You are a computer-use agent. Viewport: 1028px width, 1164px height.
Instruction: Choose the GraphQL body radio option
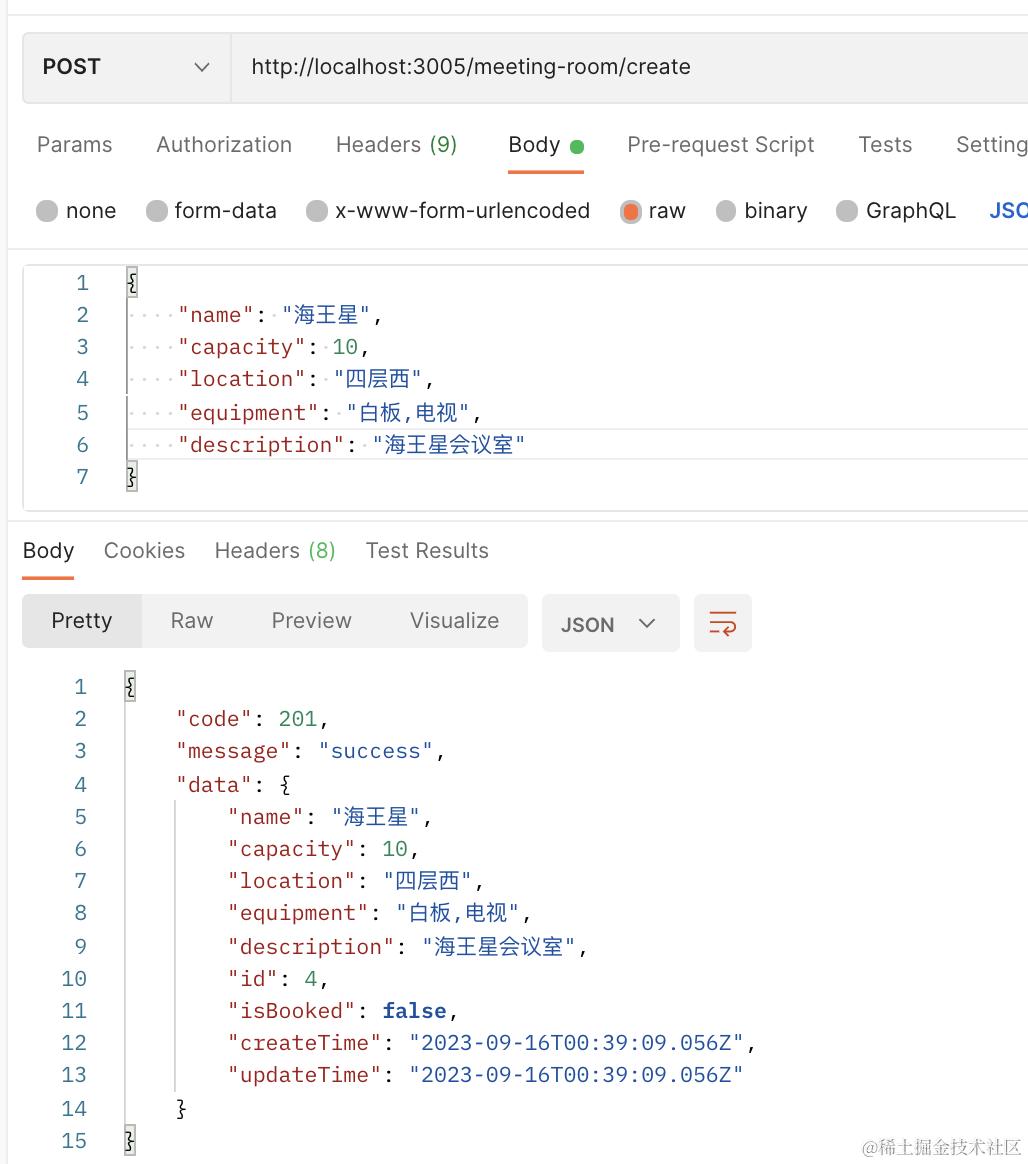click(847, 211)
